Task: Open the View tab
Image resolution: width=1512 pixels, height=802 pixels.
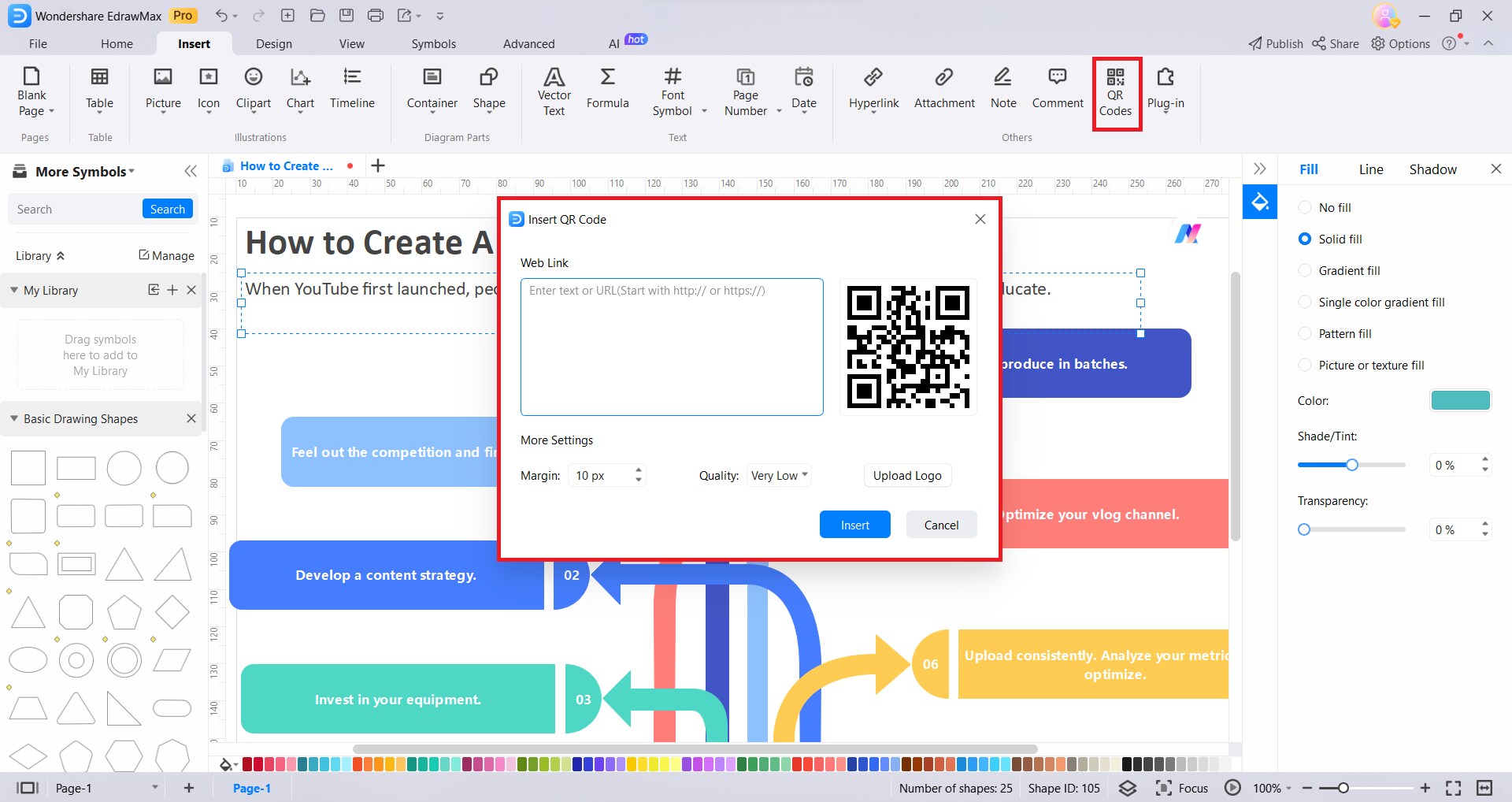Action: tap(352, 44)
